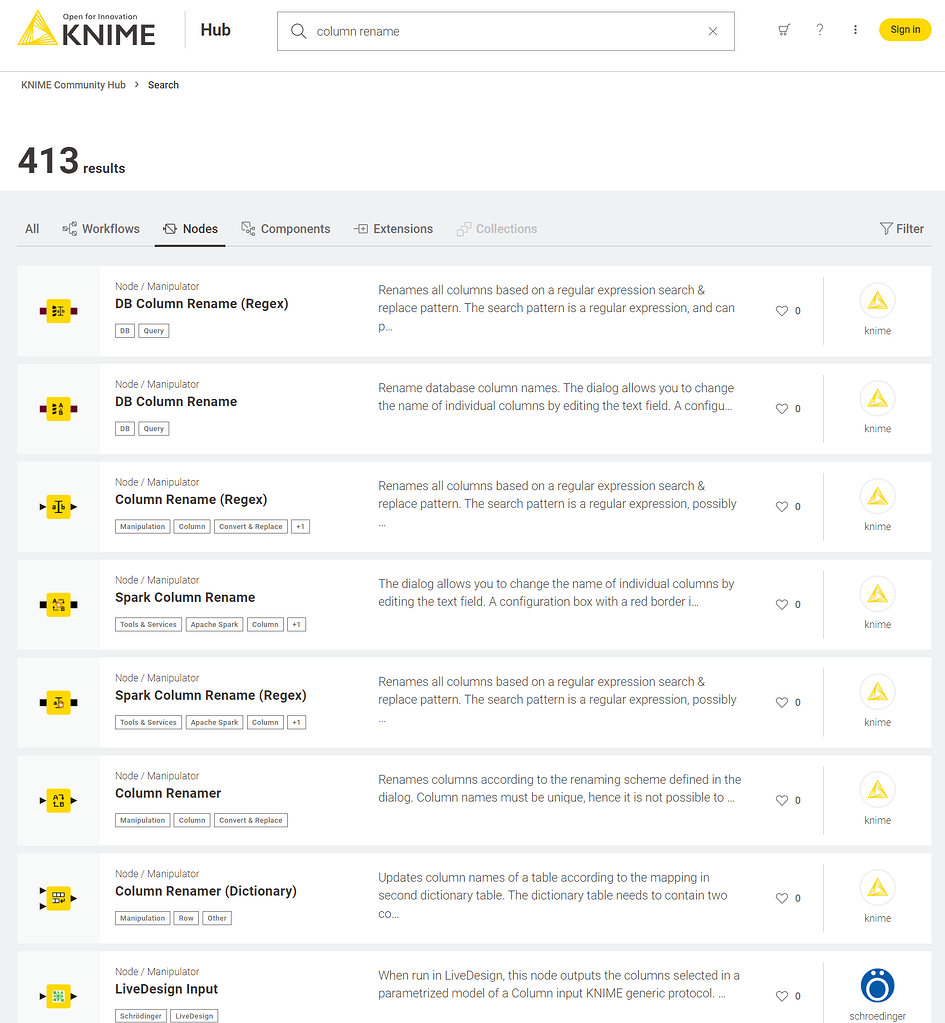Open the three-dot overflow menu
The width and height of the screenshot is (945, 1023).
(x=855, y=30)
